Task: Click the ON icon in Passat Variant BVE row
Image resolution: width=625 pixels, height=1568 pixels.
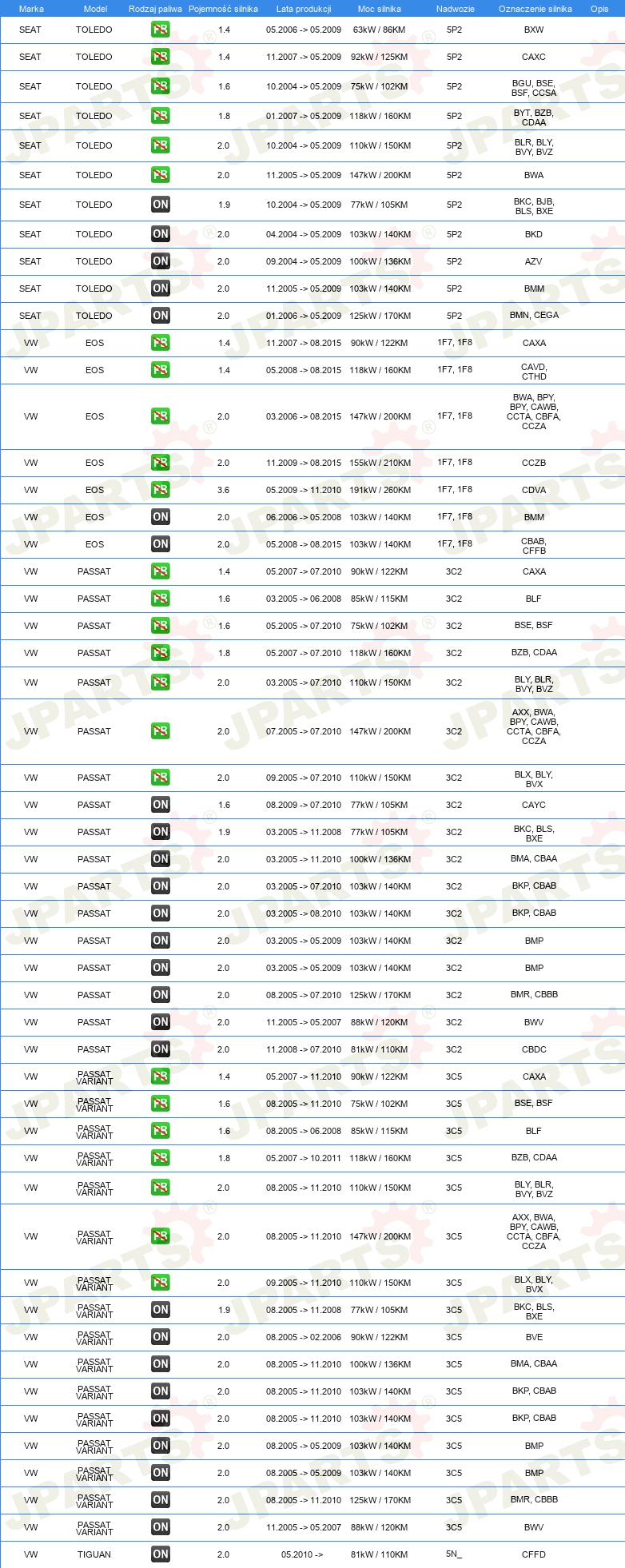Action: (x=161, y=1337)
